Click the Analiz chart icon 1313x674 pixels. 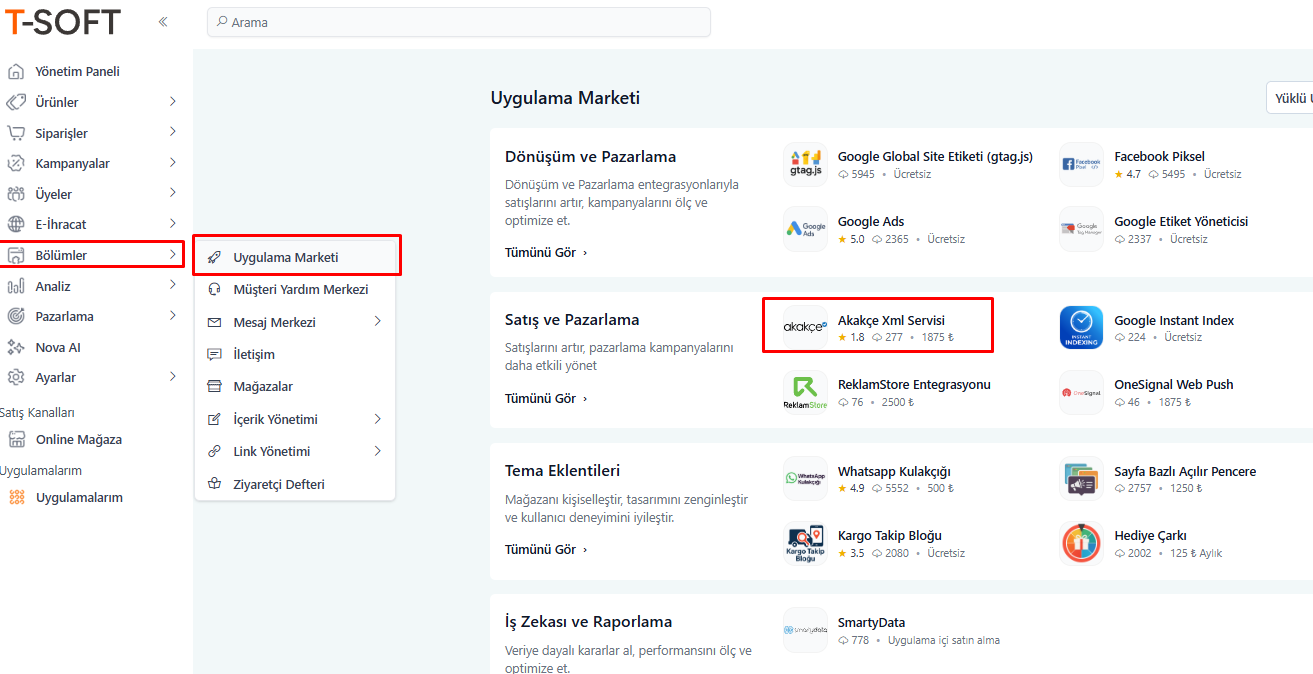pos(16,286)
